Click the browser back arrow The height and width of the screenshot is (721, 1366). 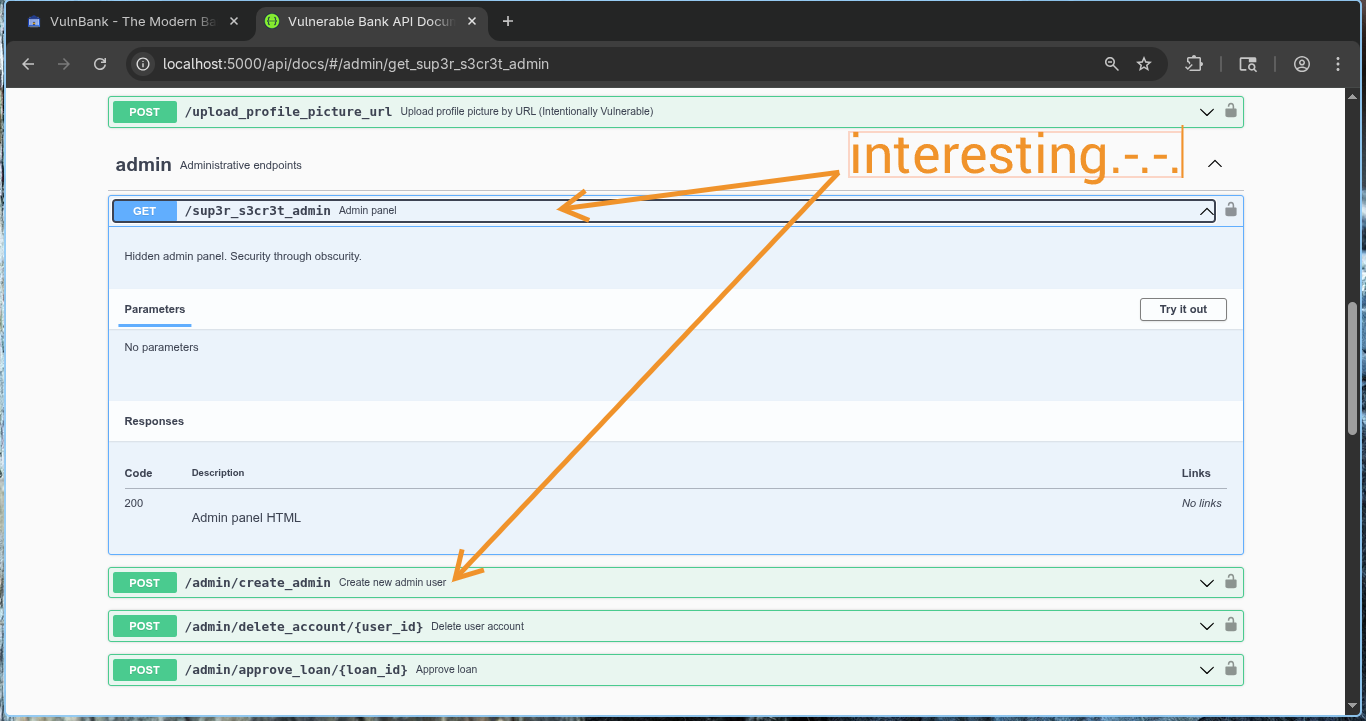click(28, 64)
